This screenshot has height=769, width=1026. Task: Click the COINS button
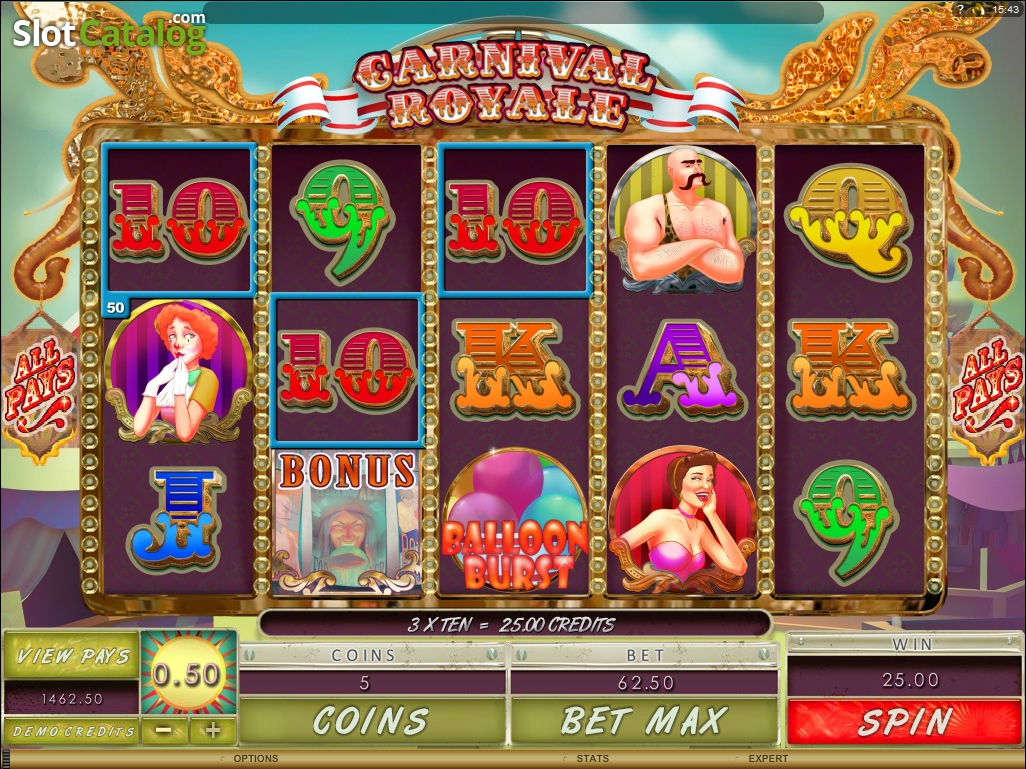(372, 721)
